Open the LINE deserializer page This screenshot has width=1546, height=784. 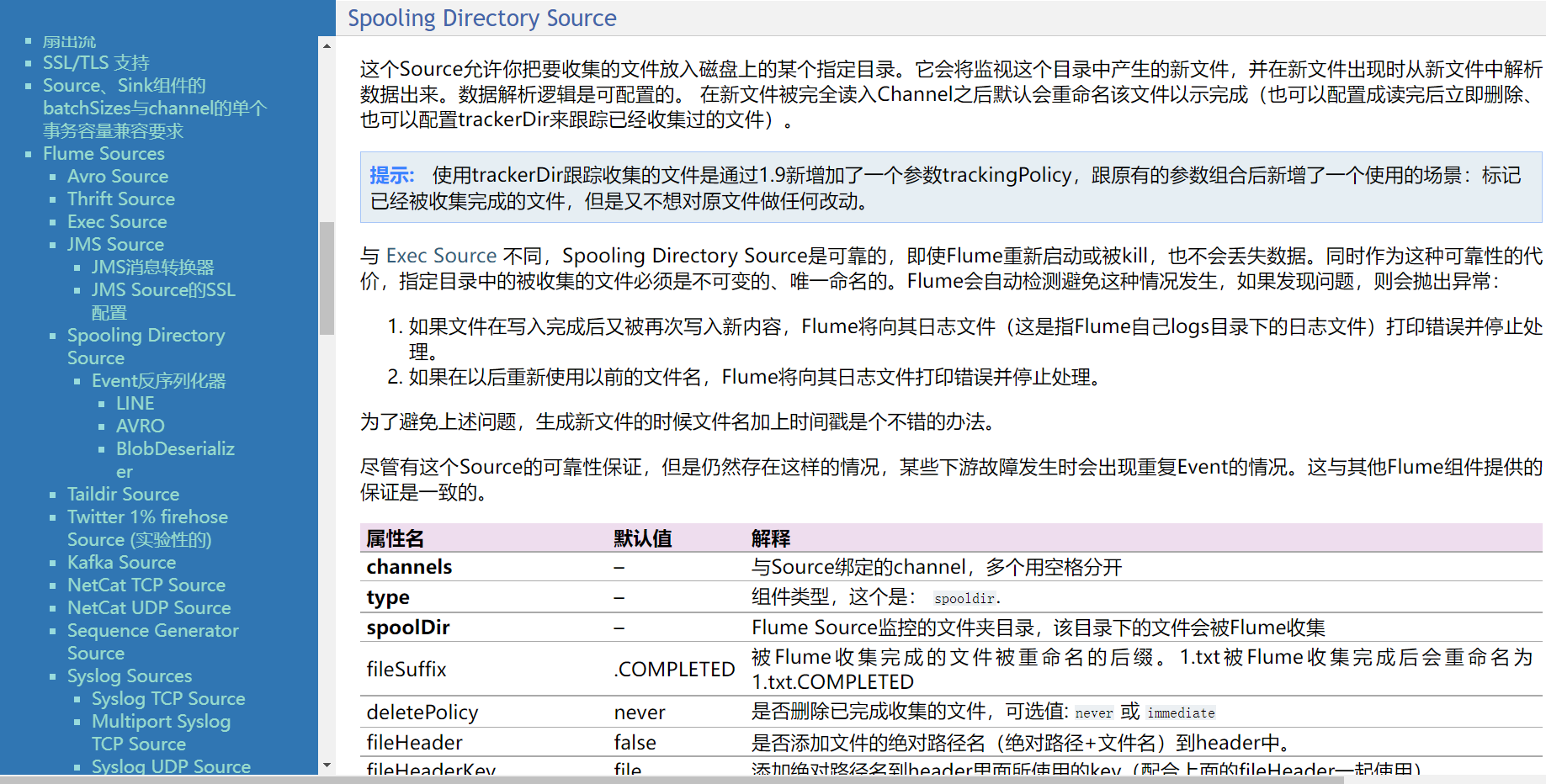click(x=135, y=403)
